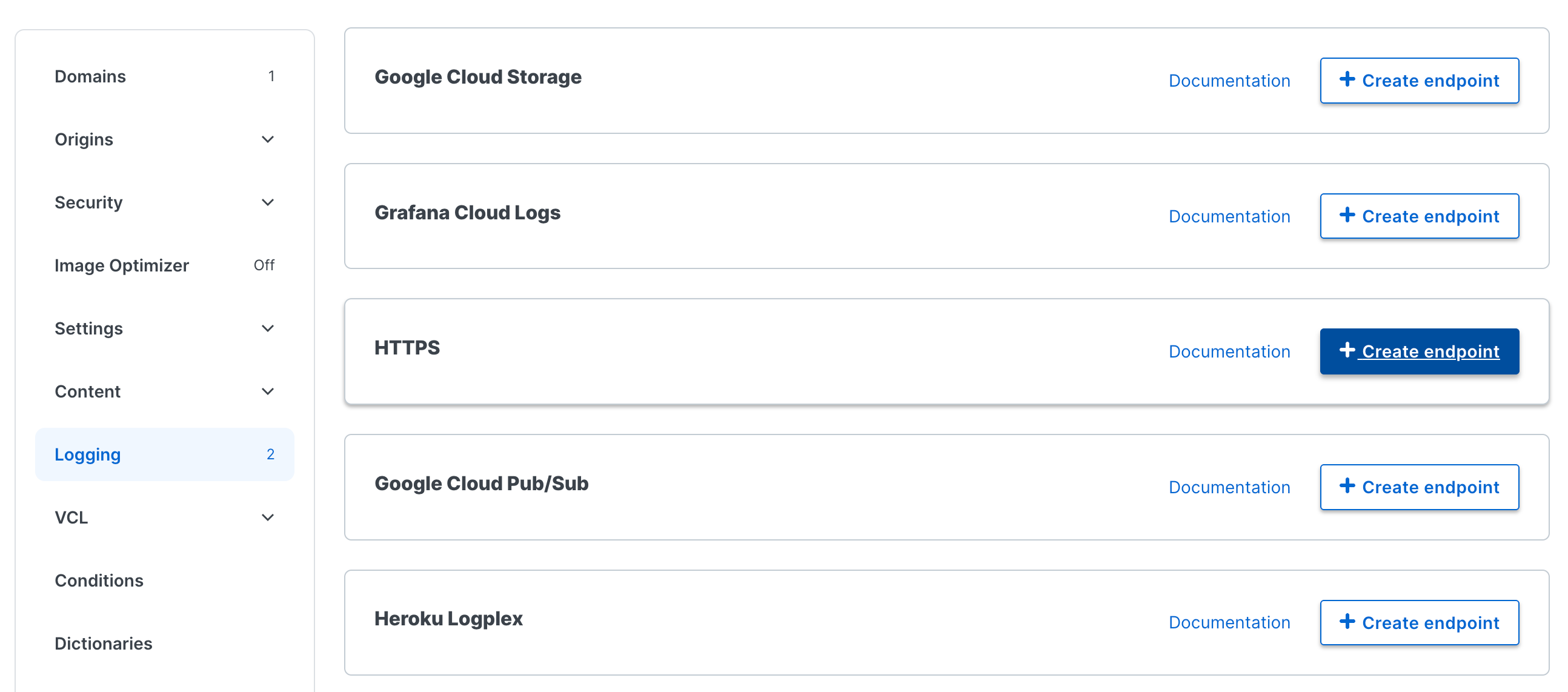1568x692 pixels.
Task: Create endpoint for Google Cloud Pub/Sub
Action: tap(1419, 487)
